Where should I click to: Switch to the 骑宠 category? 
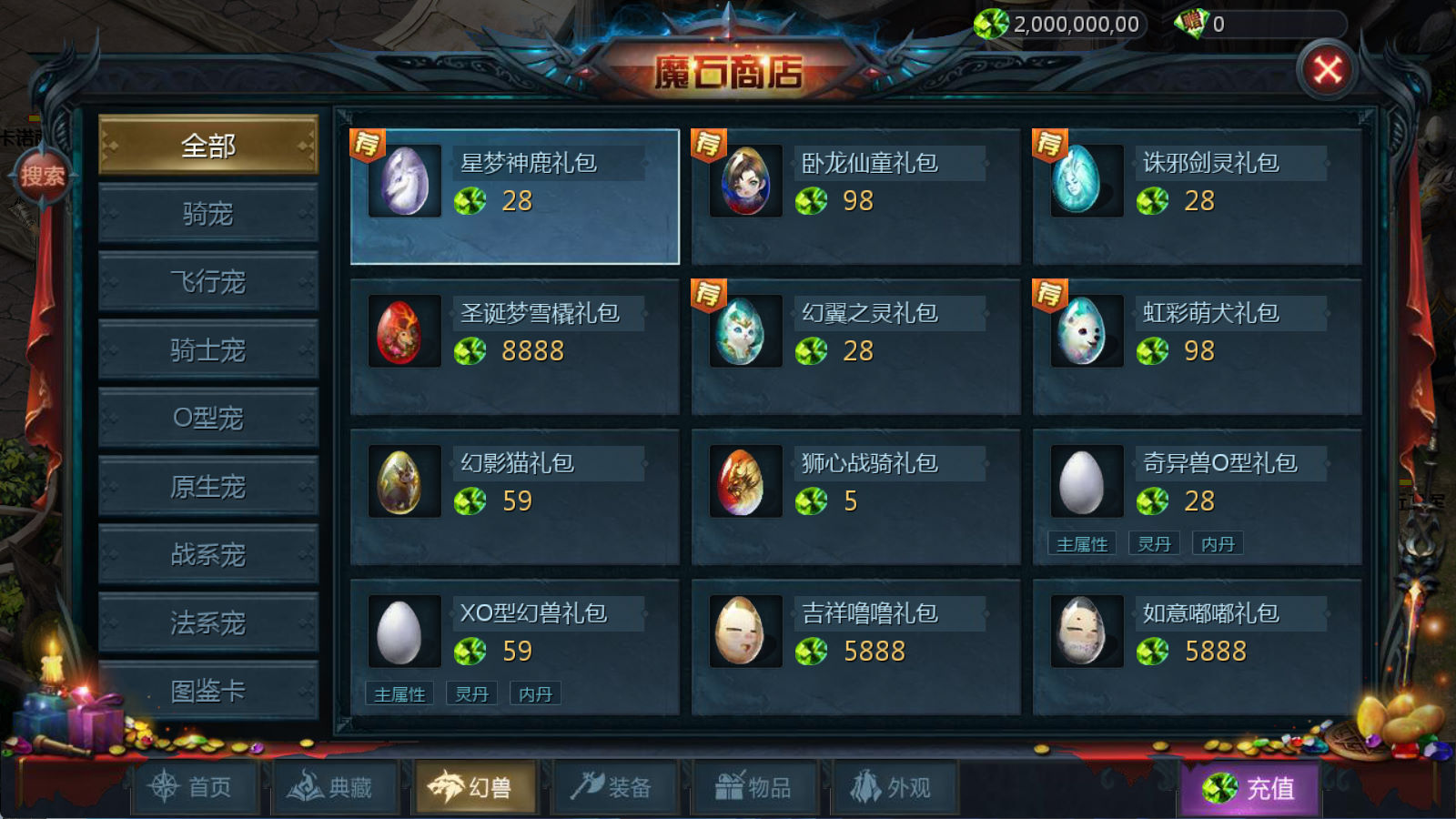[x=208, y=214]
